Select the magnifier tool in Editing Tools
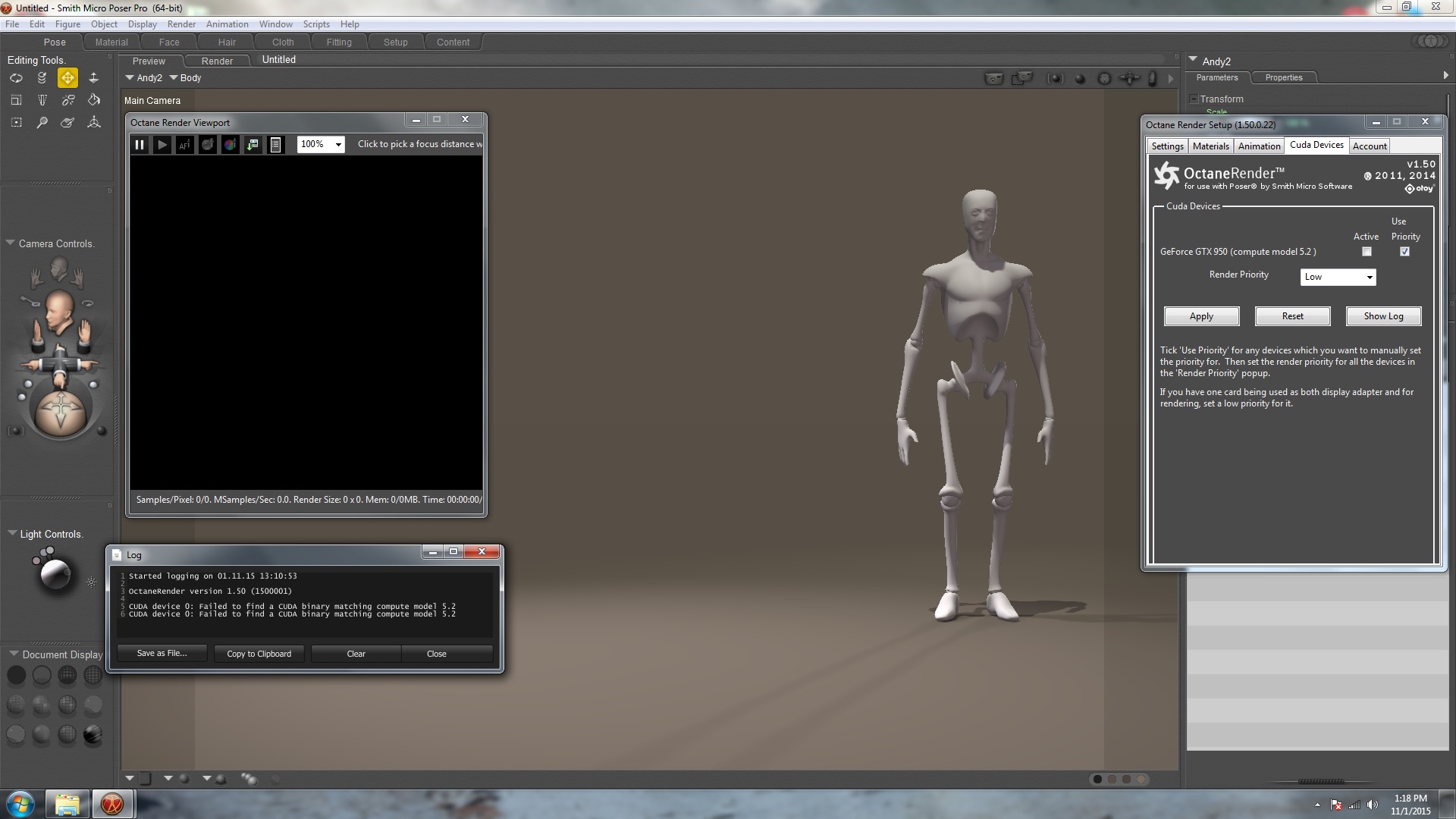The height and width of the screenshot is (819, 1456). pos(42,122)
